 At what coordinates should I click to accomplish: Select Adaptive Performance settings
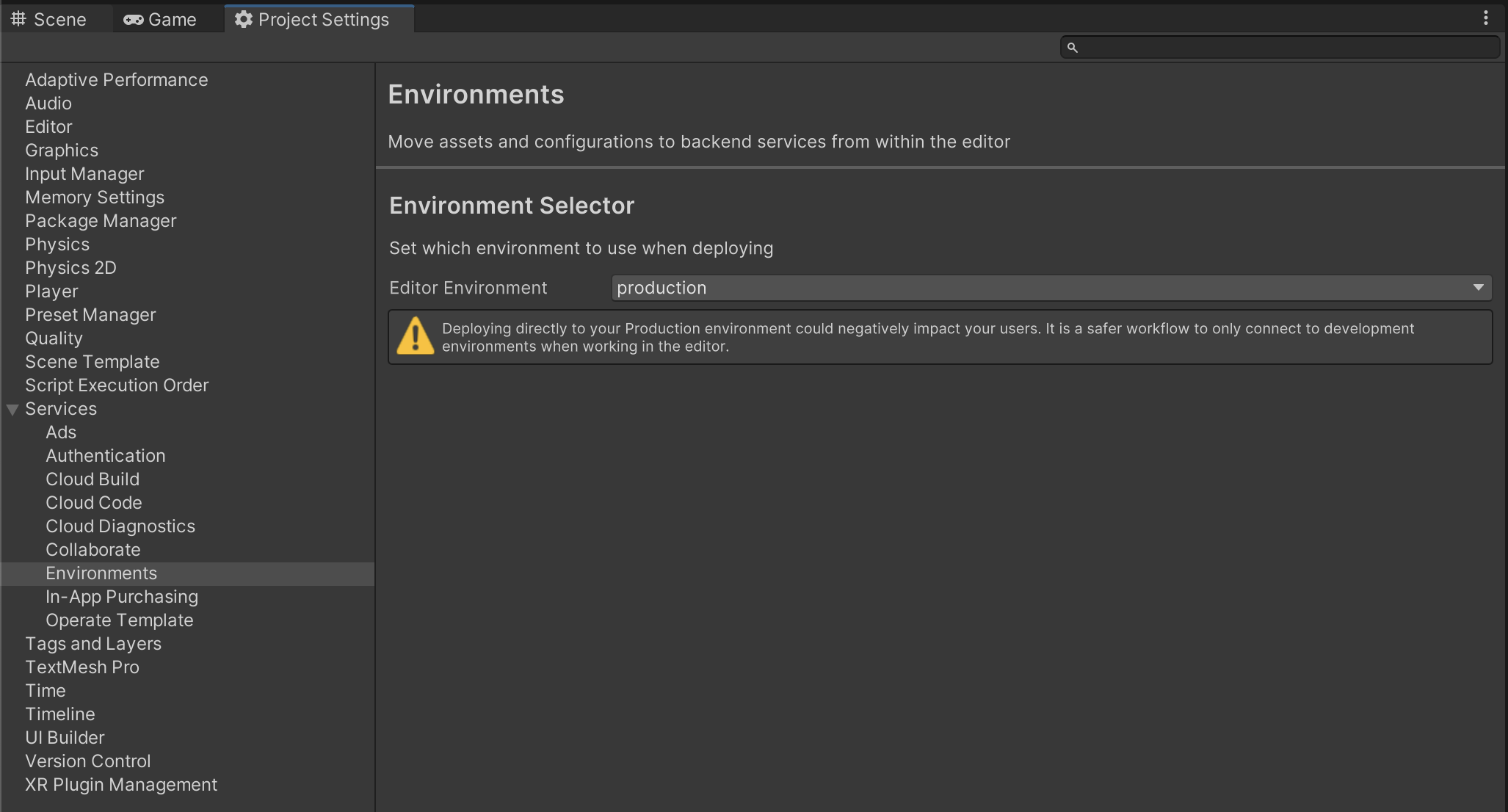116,80
